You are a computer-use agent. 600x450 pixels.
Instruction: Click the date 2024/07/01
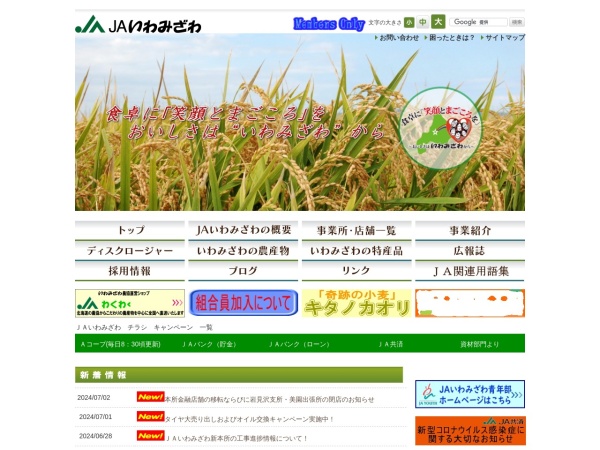click(x=95, y=417)
